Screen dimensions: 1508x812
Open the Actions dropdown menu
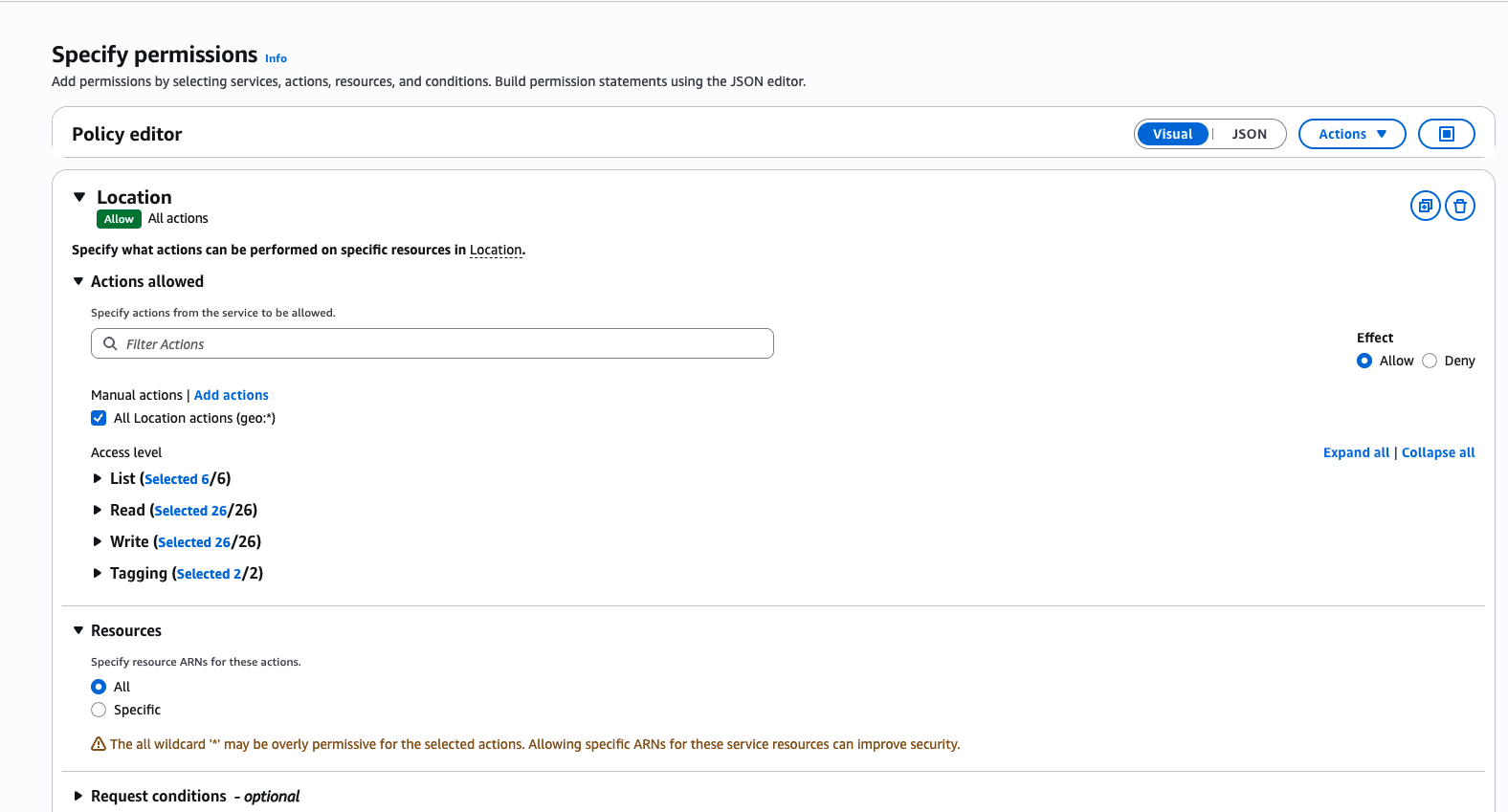(x=1351, y=134)
